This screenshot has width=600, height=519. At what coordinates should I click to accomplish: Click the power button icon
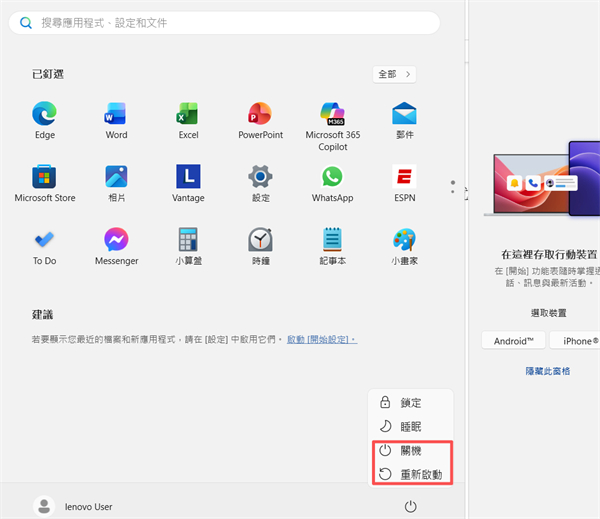tap(410, 506)
